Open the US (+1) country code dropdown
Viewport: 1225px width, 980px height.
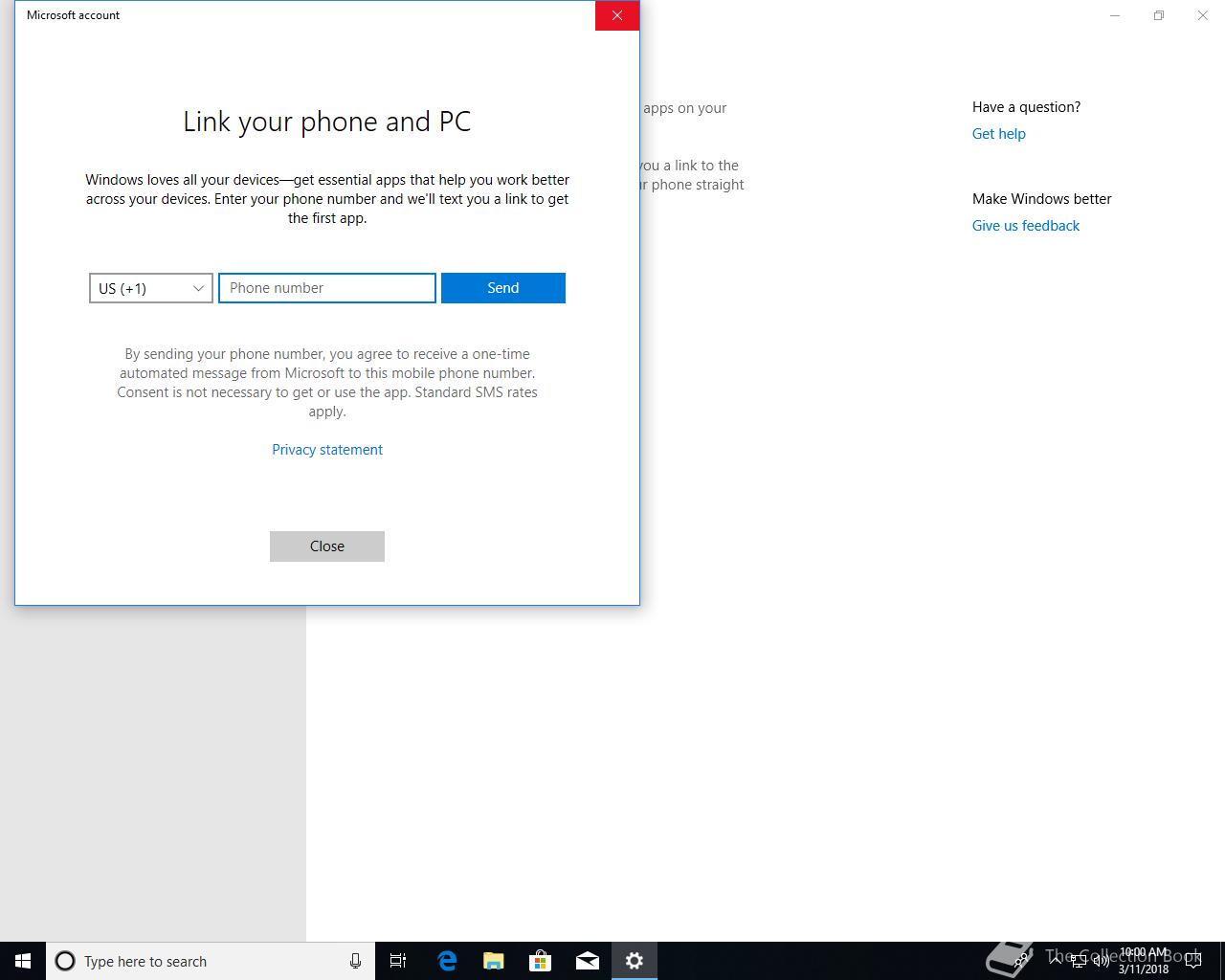pos(151,288)
